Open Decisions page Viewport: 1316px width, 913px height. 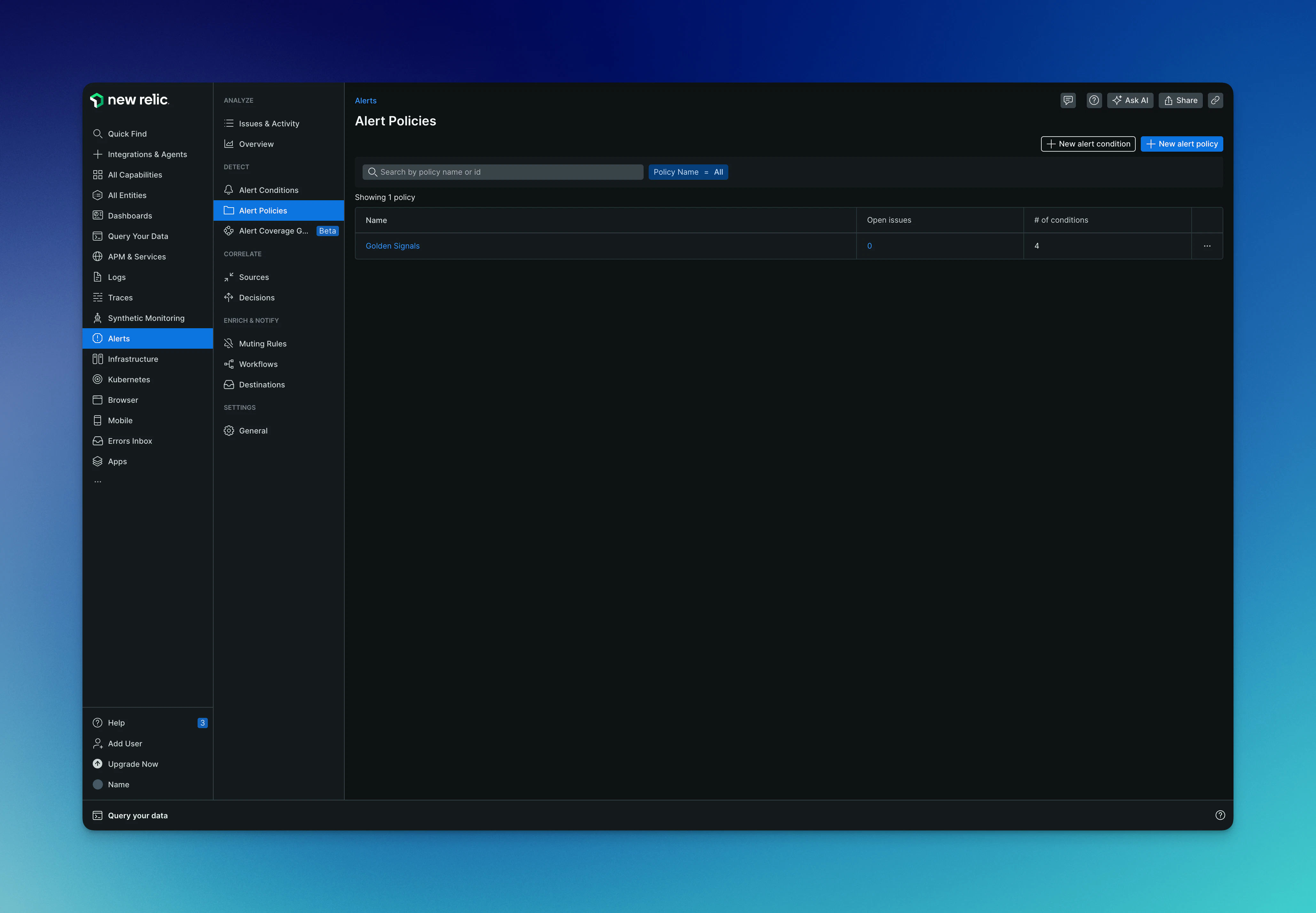pos(278,298)
